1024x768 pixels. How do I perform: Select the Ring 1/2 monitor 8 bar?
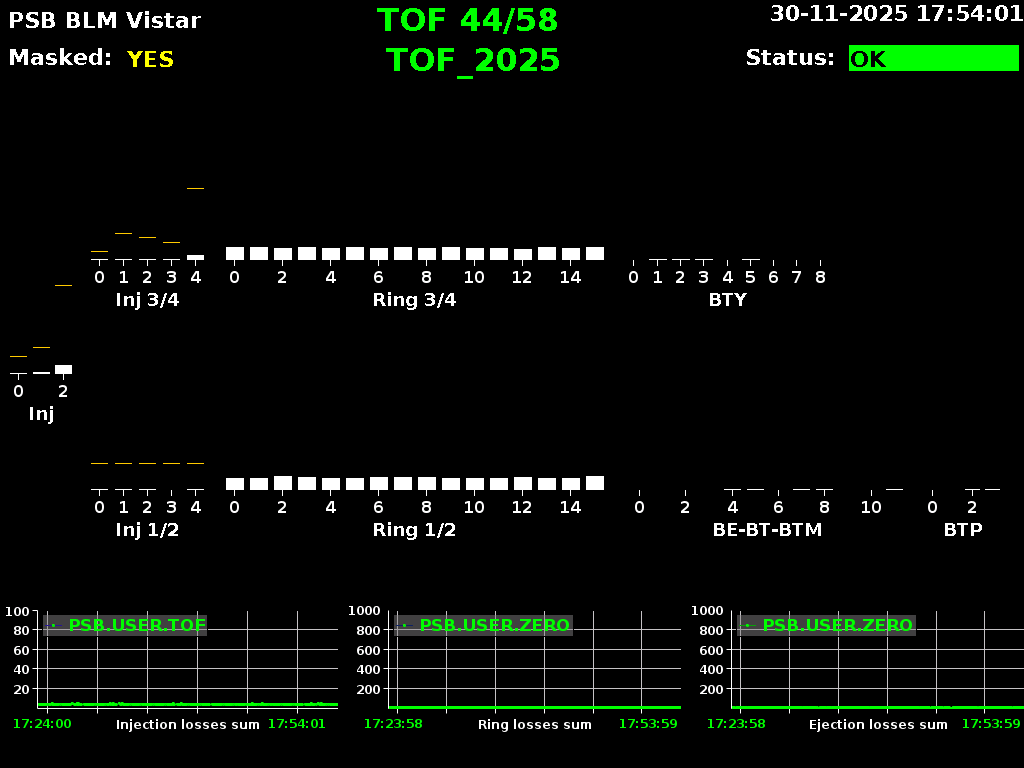coord(426,483)
